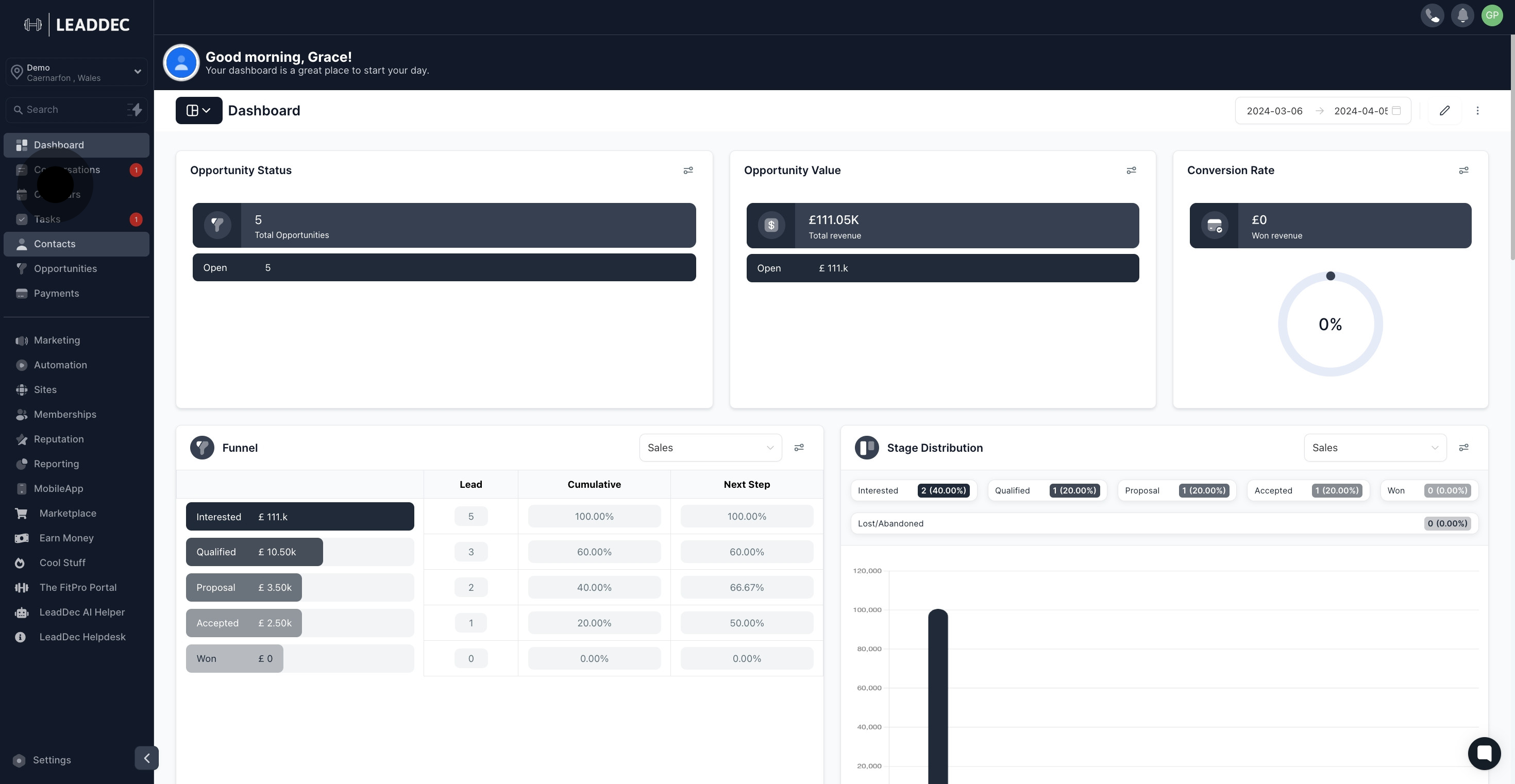Collapse the sidebar with the arrow button
Viewport: 1515px width, 784px height.
tap(146, 758)
